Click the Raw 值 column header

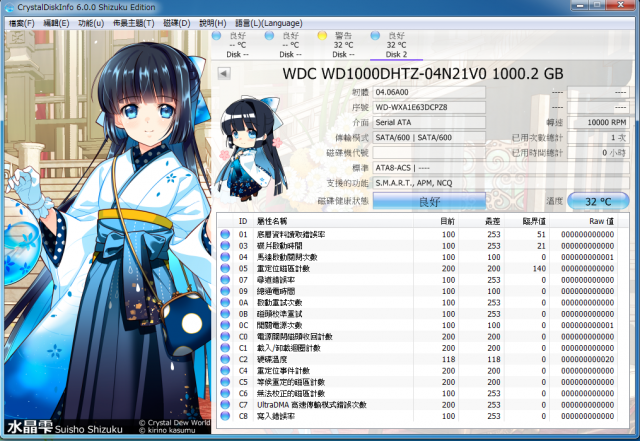coord(584,221)
